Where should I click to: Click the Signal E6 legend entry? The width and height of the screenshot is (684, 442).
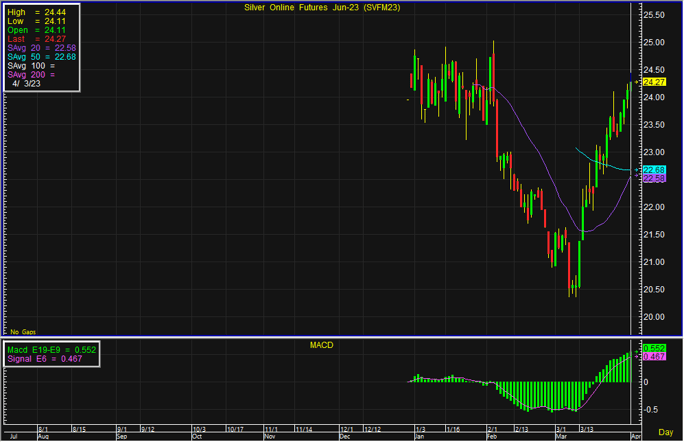click(x=44, y=359)
